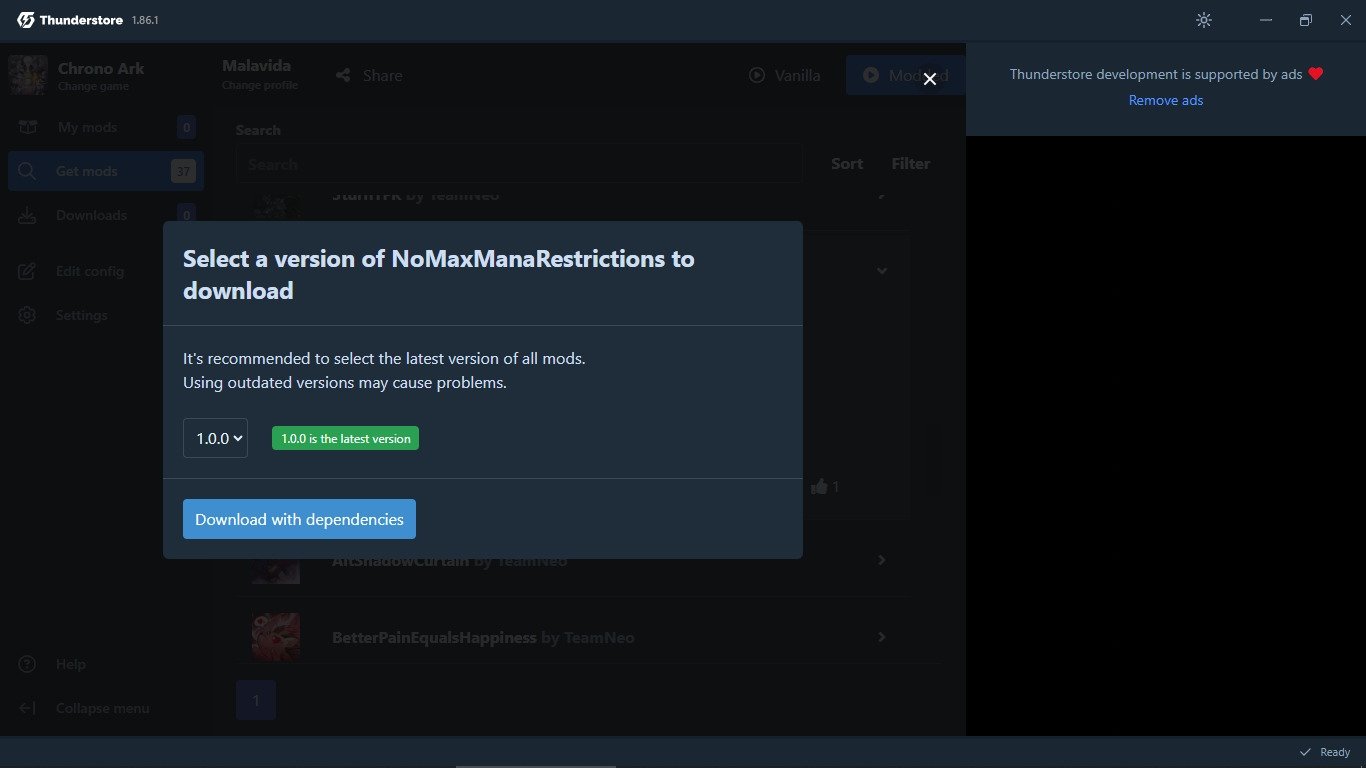1366x768 pixels.
Task: Toggle the light/dark theme sun icon
Action: coord(1204,20)
